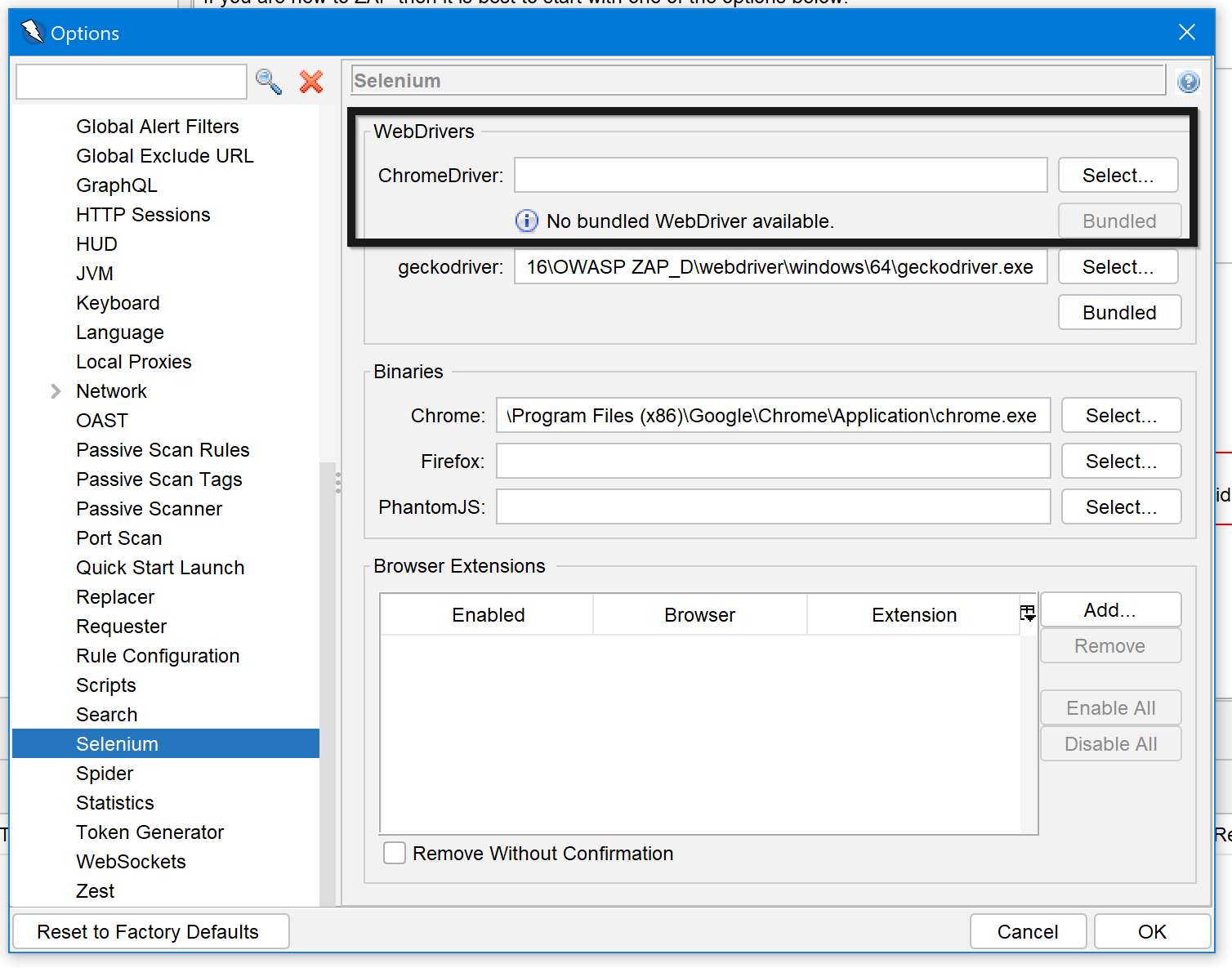The image size is (1232, 968).
Task: Click inside the Firefox binary path field
Action: pyautogui.click(x=773, y=461)
